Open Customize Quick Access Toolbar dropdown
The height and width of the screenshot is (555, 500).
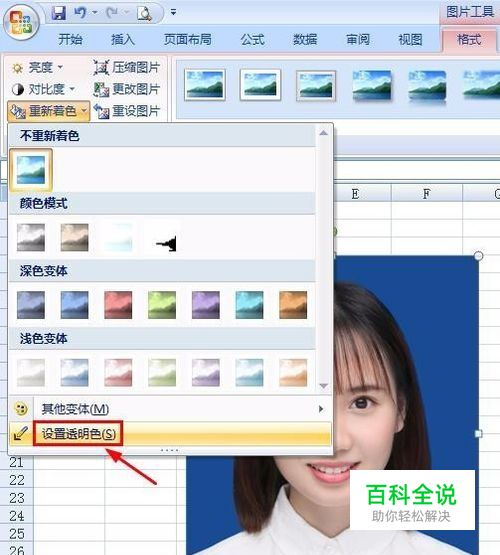tap(173, 12)
